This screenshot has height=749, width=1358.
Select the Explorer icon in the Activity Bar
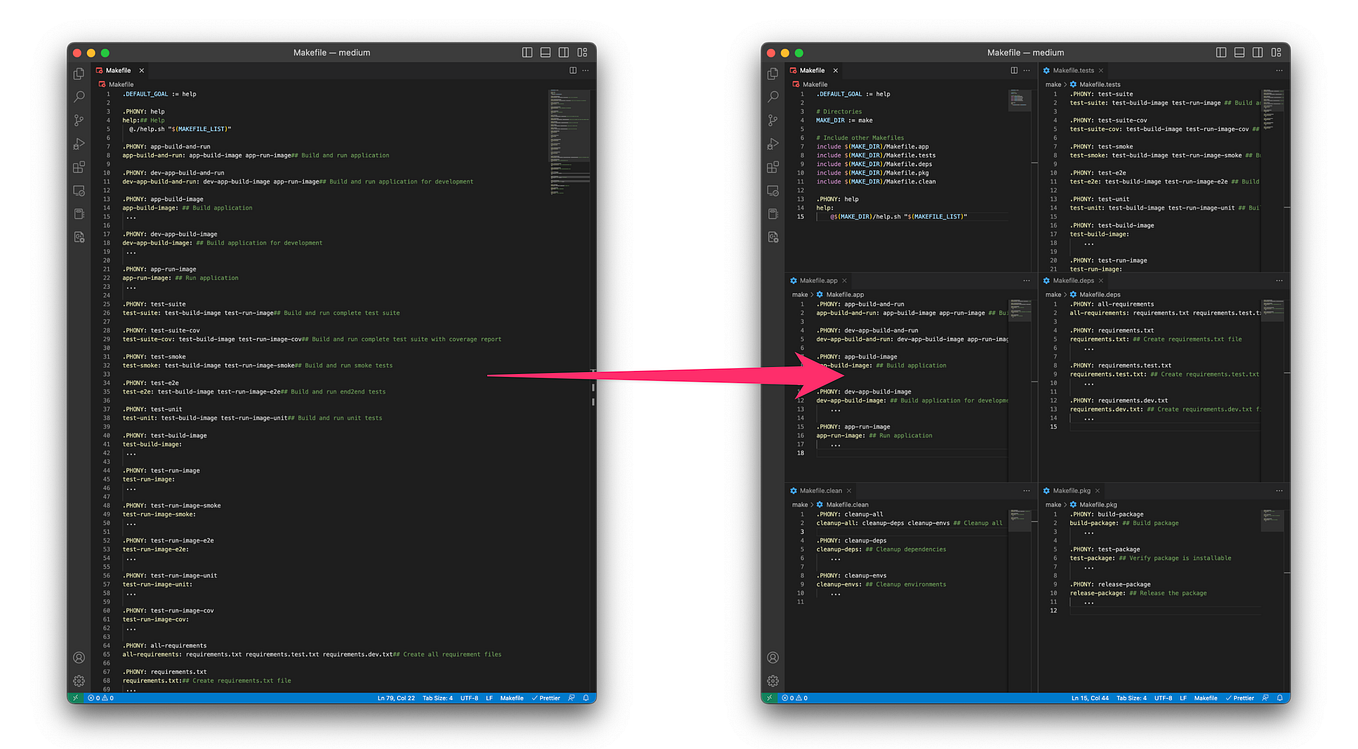click(x=79, y=73)
